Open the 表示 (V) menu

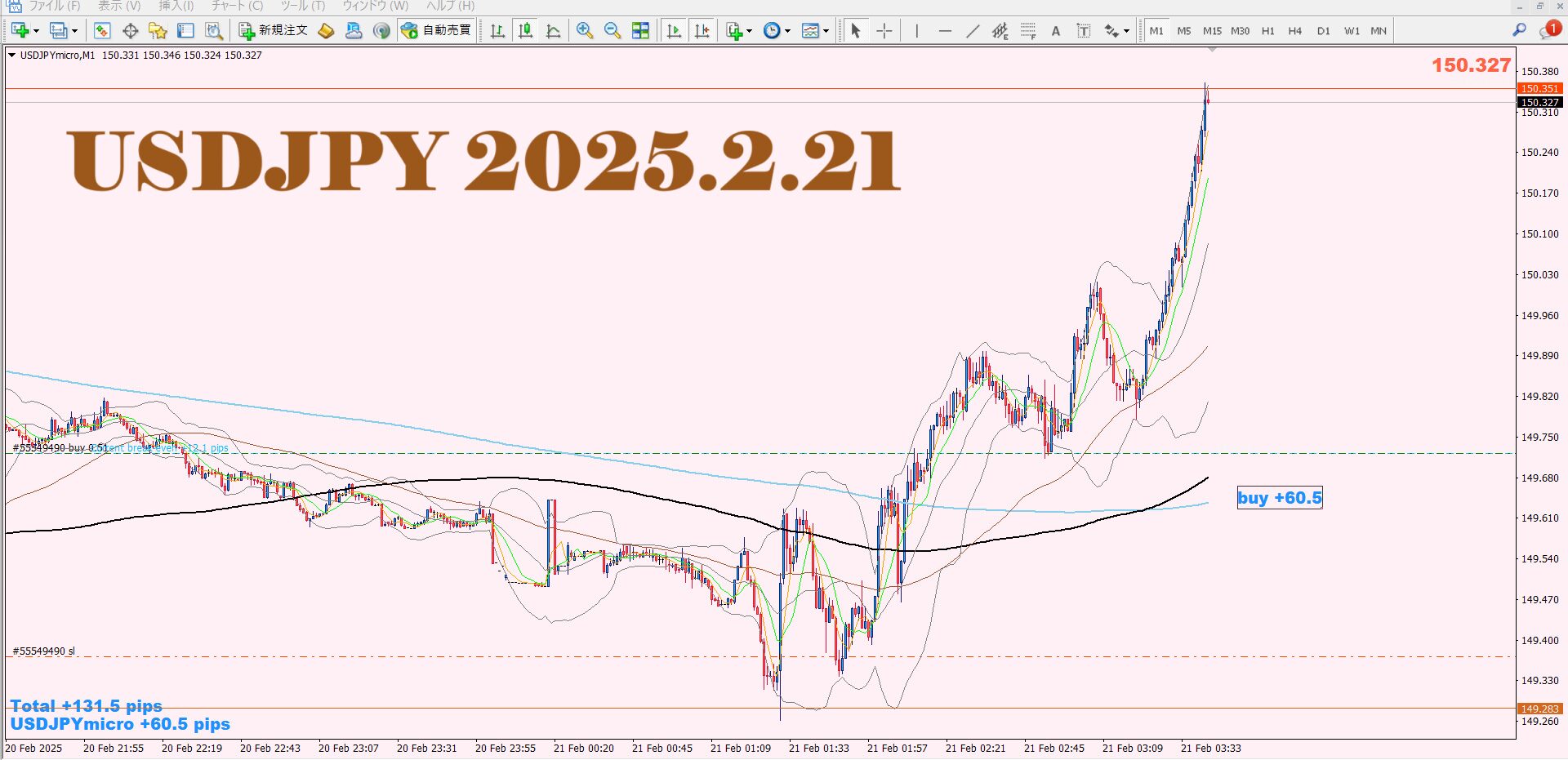[x=119, y=6]
